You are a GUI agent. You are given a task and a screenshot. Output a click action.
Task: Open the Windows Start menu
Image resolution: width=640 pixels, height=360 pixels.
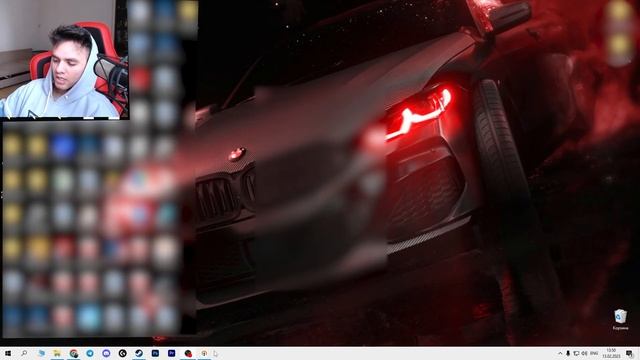pyautogui.click(x=7, y=353)
